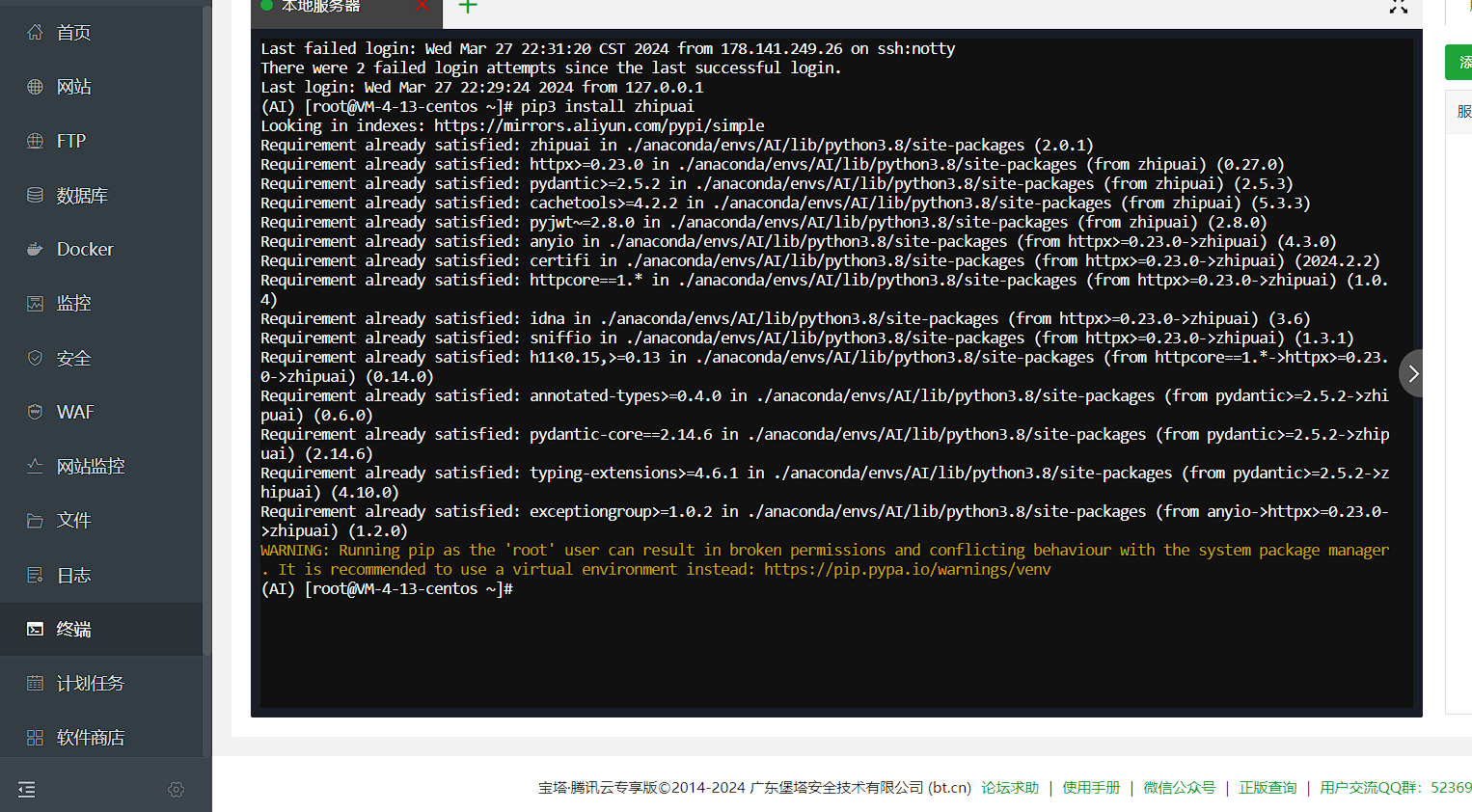This screenshot has height=812, width=1472.
Task: Click the 网站 globe icon
Action: (x=35, y=87)
